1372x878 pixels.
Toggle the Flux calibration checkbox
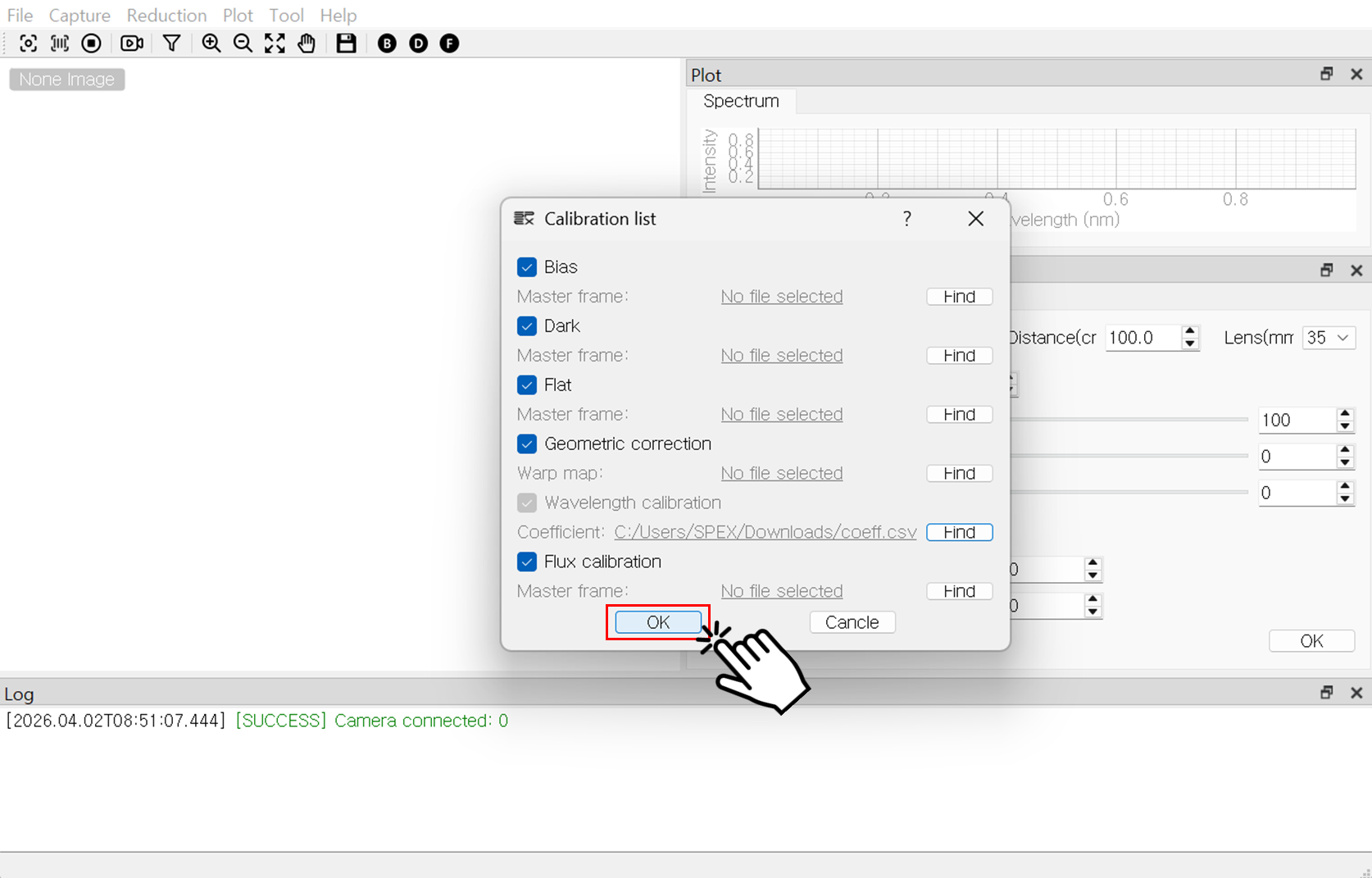(x=527, y=562)
